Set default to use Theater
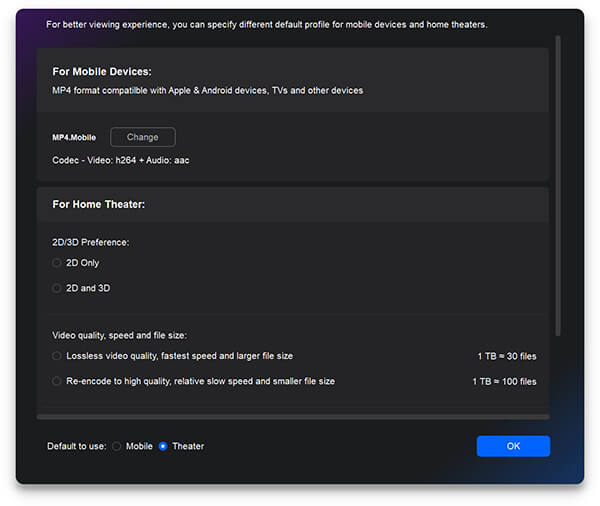This screenshot has width=600, height=506. click(163, 446)
